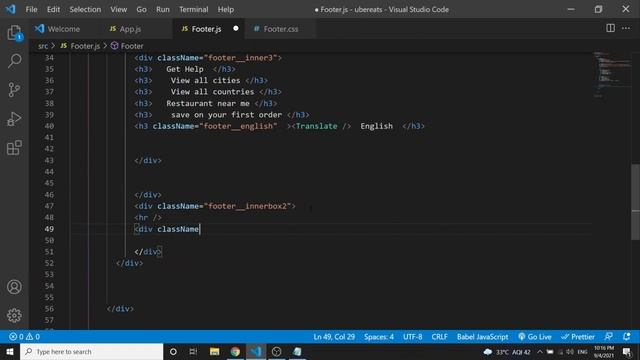Click the ENG language indicator in tray
Image resolution: width=640 pixels, height=360 pixels.
tap(582, 352)
